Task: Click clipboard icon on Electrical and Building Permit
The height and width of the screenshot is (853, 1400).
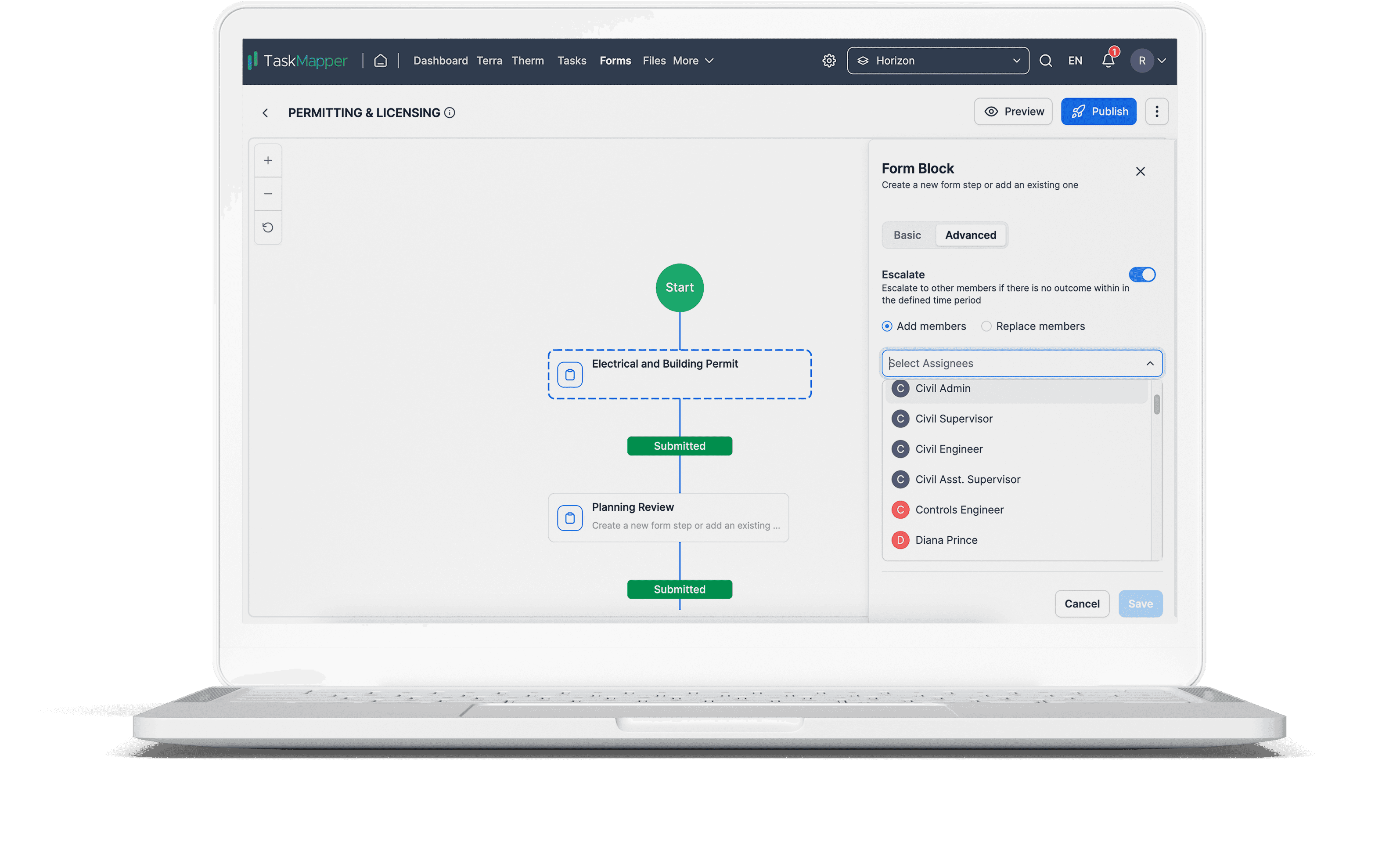Action: point(570,375)
